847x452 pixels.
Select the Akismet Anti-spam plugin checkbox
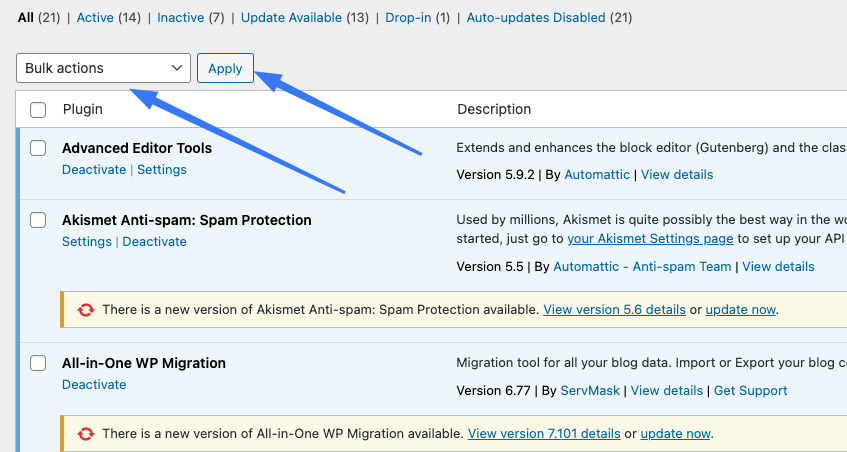[x=38, y=220]
